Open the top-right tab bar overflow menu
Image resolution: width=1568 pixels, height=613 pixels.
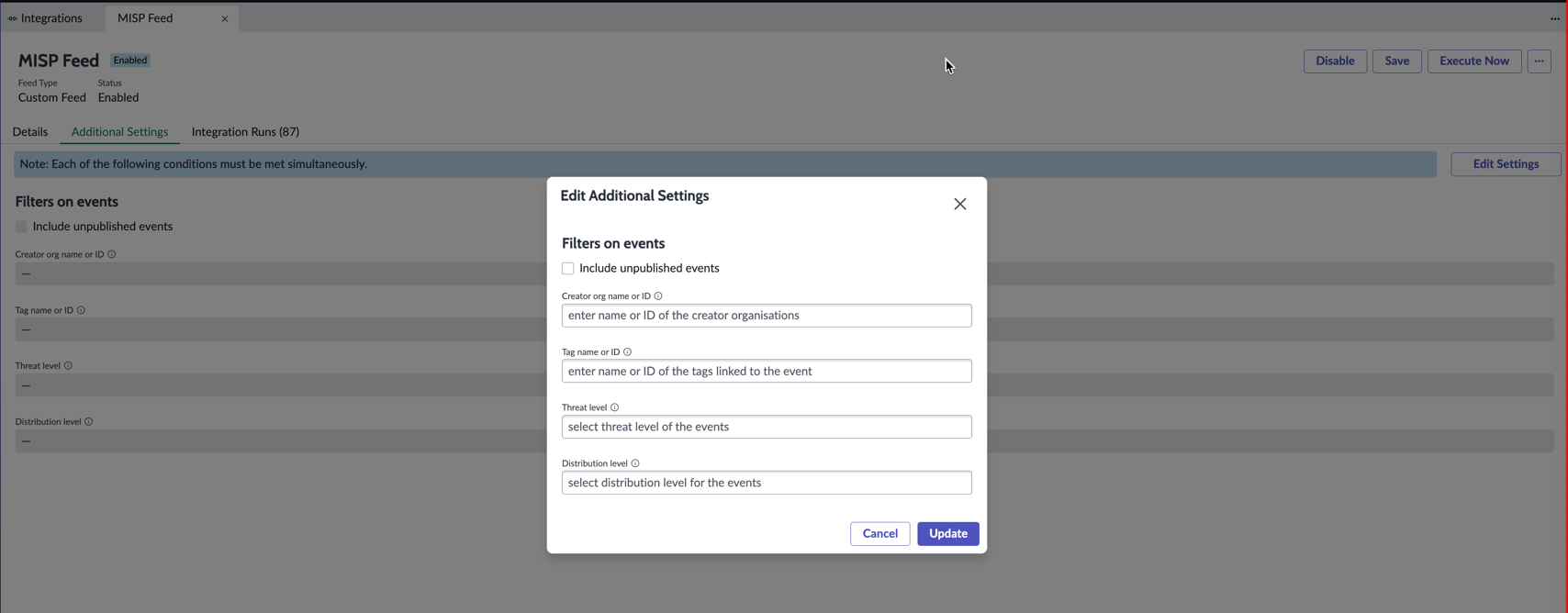1555,18
